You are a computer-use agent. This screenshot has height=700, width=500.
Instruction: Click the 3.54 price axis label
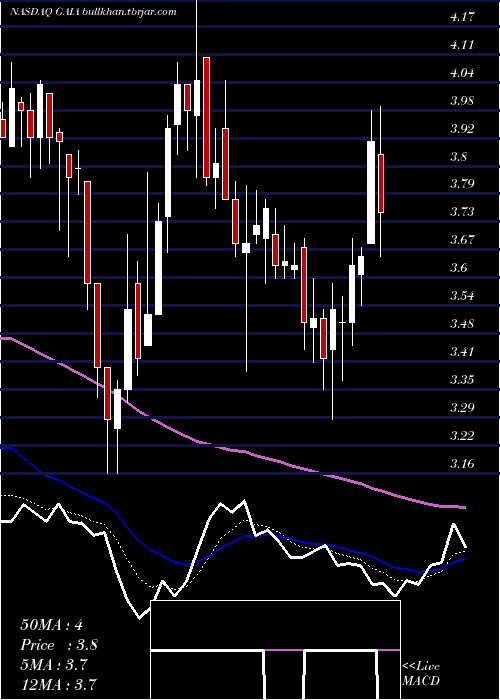(462, 296)
